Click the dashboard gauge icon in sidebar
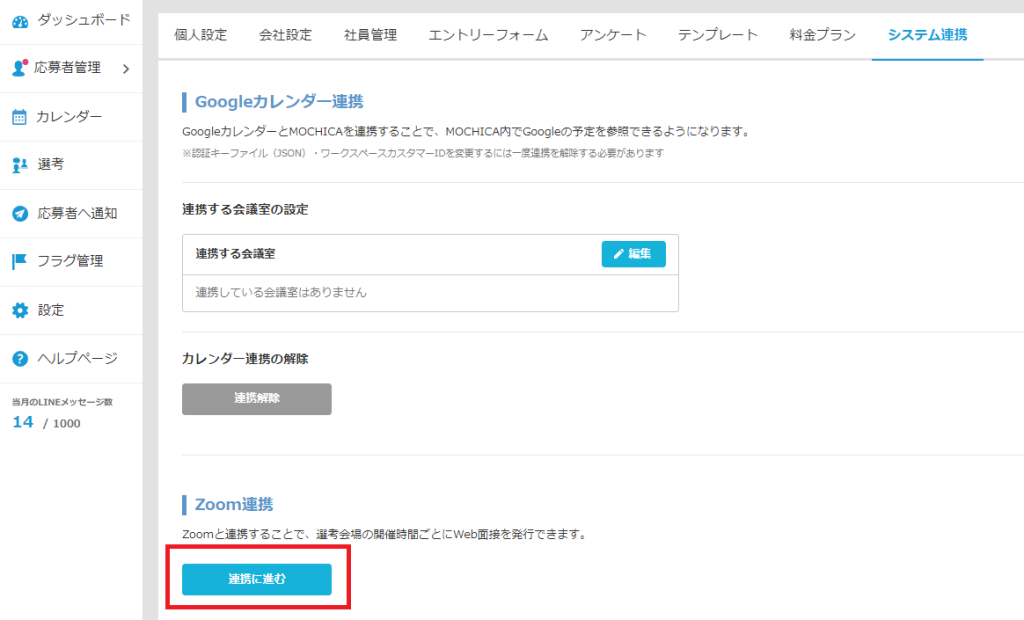 coord(20,20)
